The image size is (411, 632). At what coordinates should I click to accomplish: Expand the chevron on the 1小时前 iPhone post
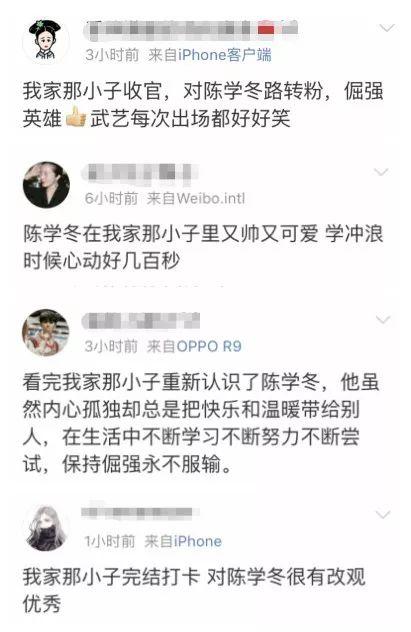pos(383,515)
